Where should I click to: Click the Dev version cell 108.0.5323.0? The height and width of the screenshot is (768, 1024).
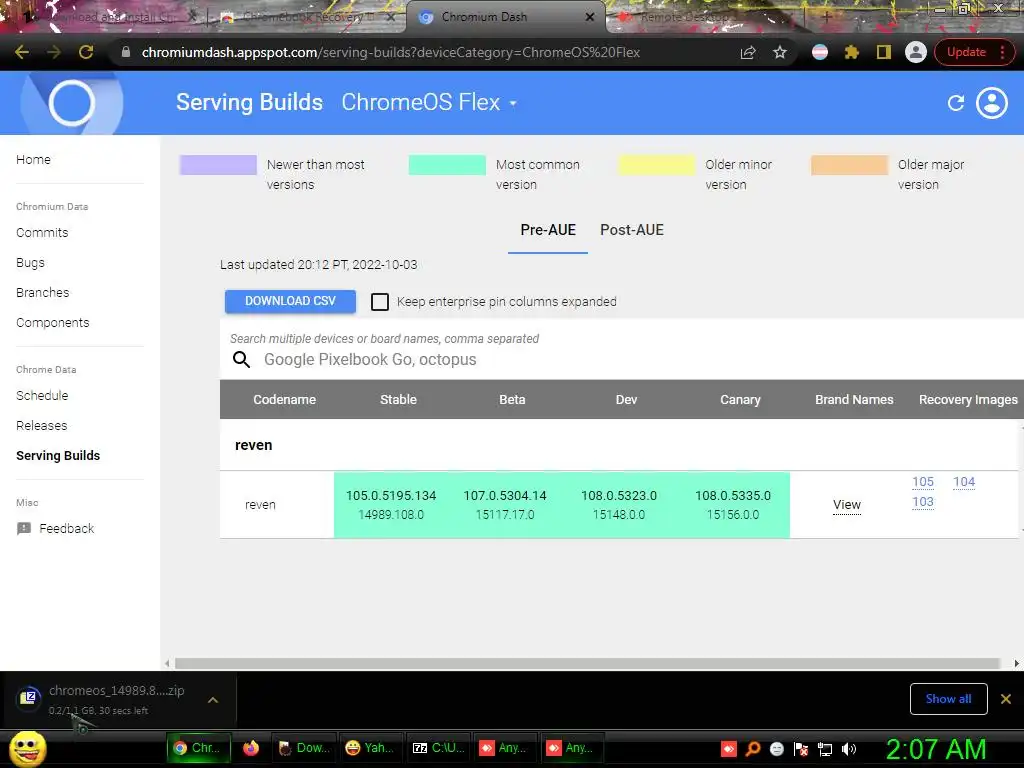(618, 505)
